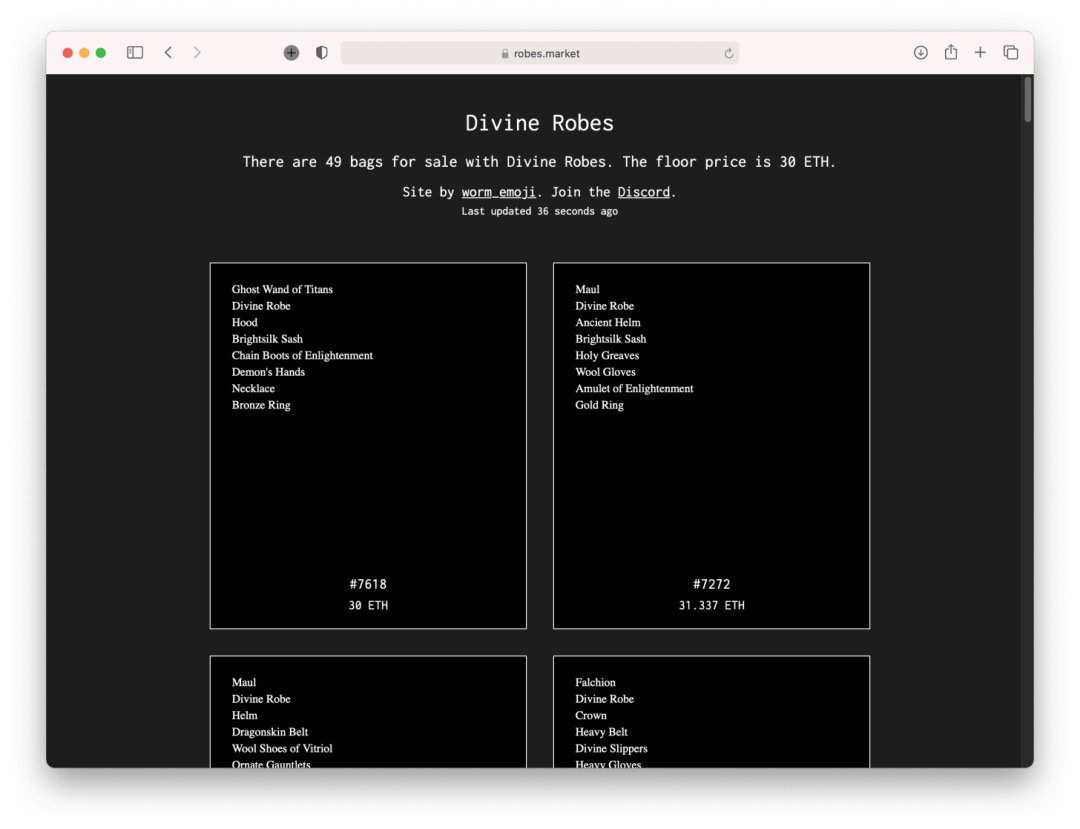Show tab overview icon
The width and height of the screenshot is (1080, 829).
point(1010,52)
